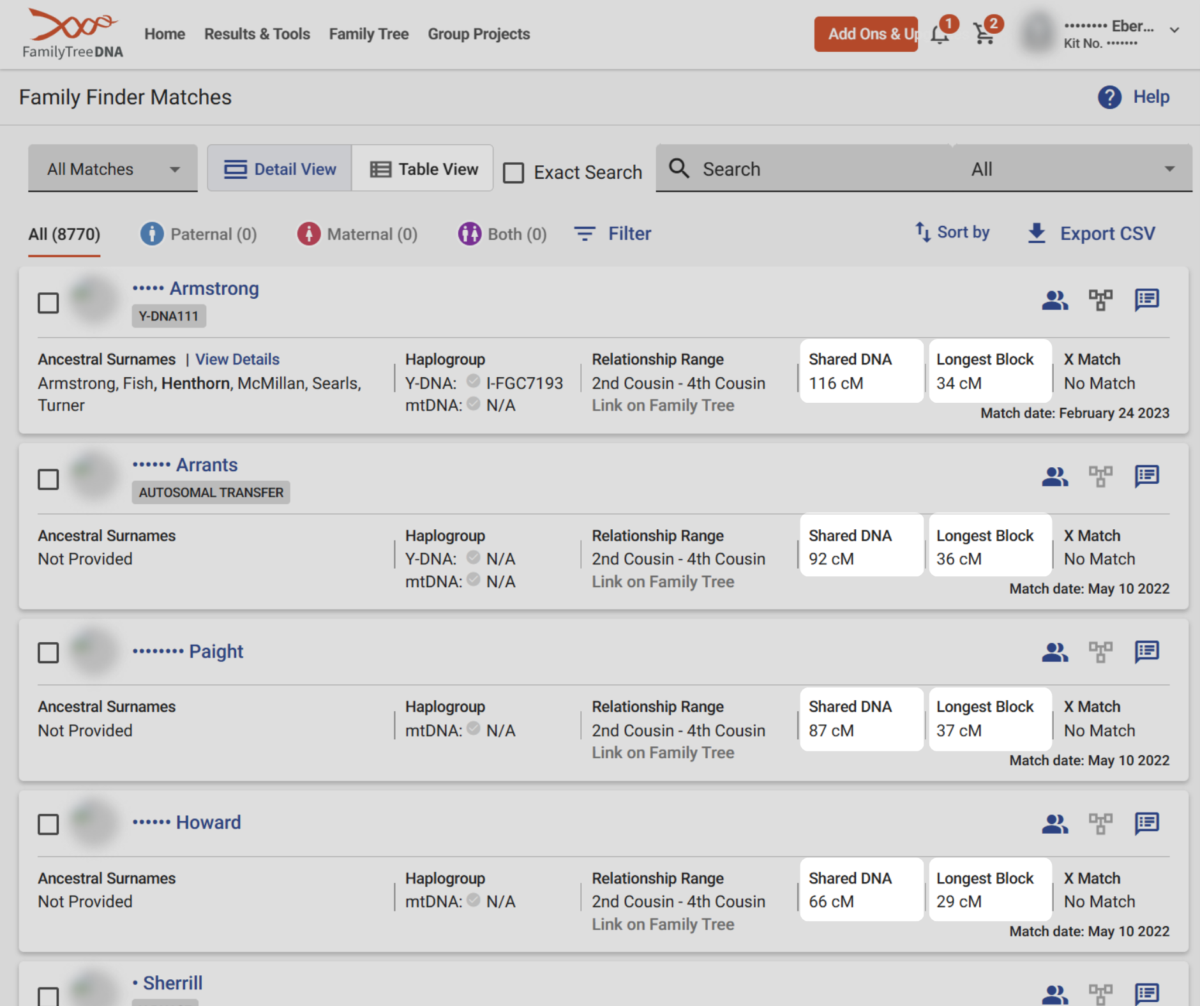Image resolution: width=1200 pixels, height=1006 pixels.
Task: Switch to Table View
Action: pos(423,169)
